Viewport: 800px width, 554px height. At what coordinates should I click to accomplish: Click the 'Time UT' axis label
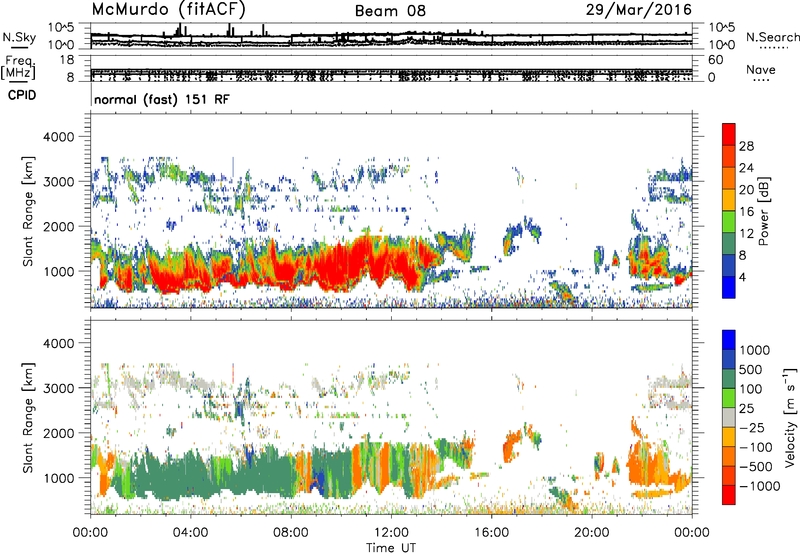point(391,548)
